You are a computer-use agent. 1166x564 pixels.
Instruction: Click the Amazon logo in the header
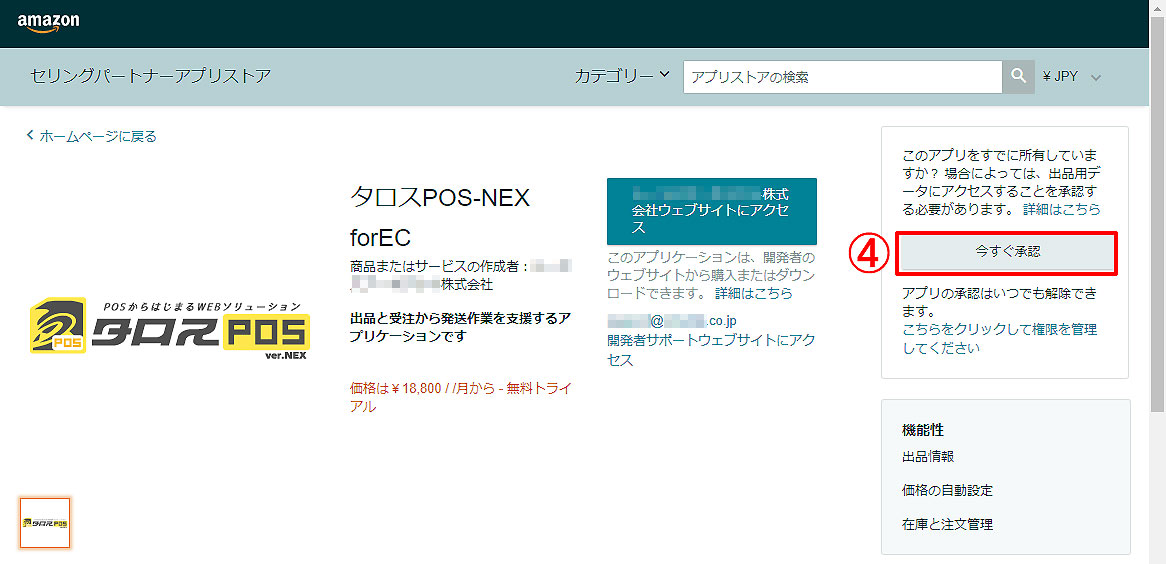48,22
